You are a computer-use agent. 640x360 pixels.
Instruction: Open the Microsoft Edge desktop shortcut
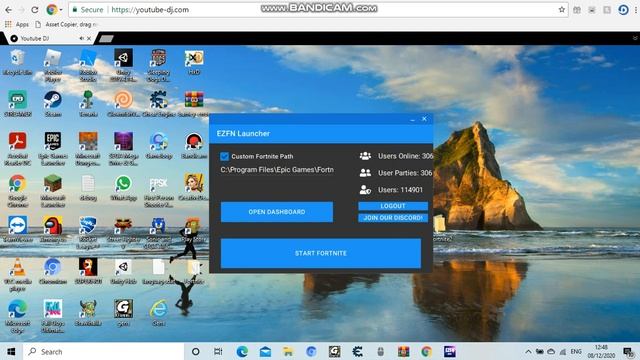point(17,316)
